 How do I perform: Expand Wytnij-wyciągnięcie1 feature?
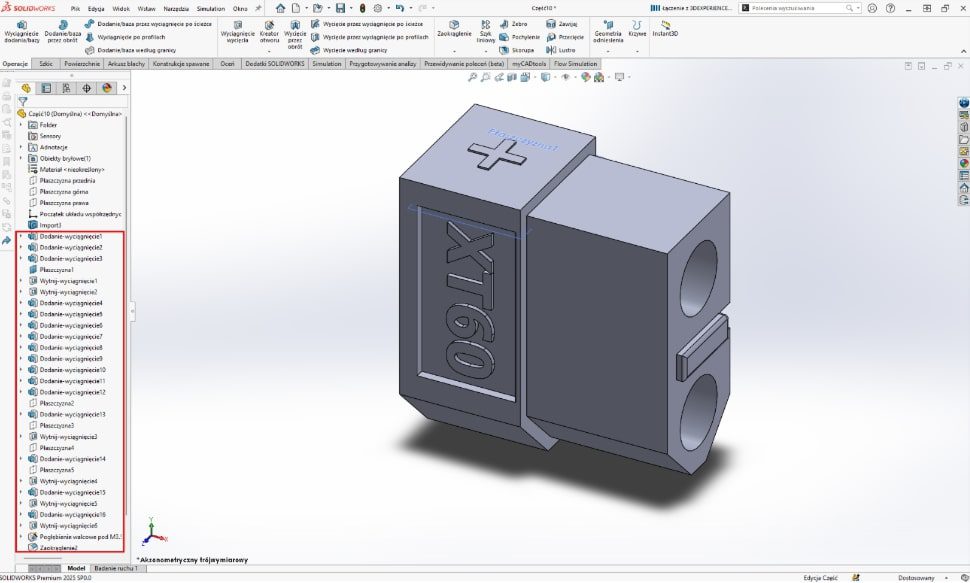click(20, 281)
